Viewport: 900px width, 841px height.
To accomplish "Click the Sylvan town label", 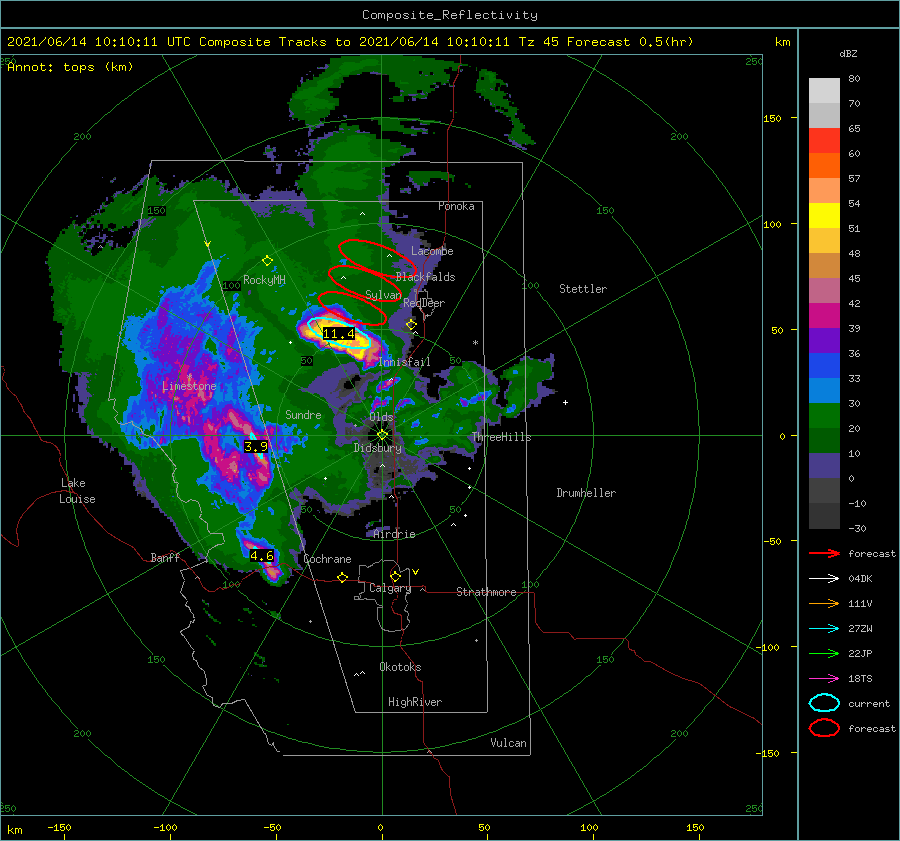I will coord(383,295).
